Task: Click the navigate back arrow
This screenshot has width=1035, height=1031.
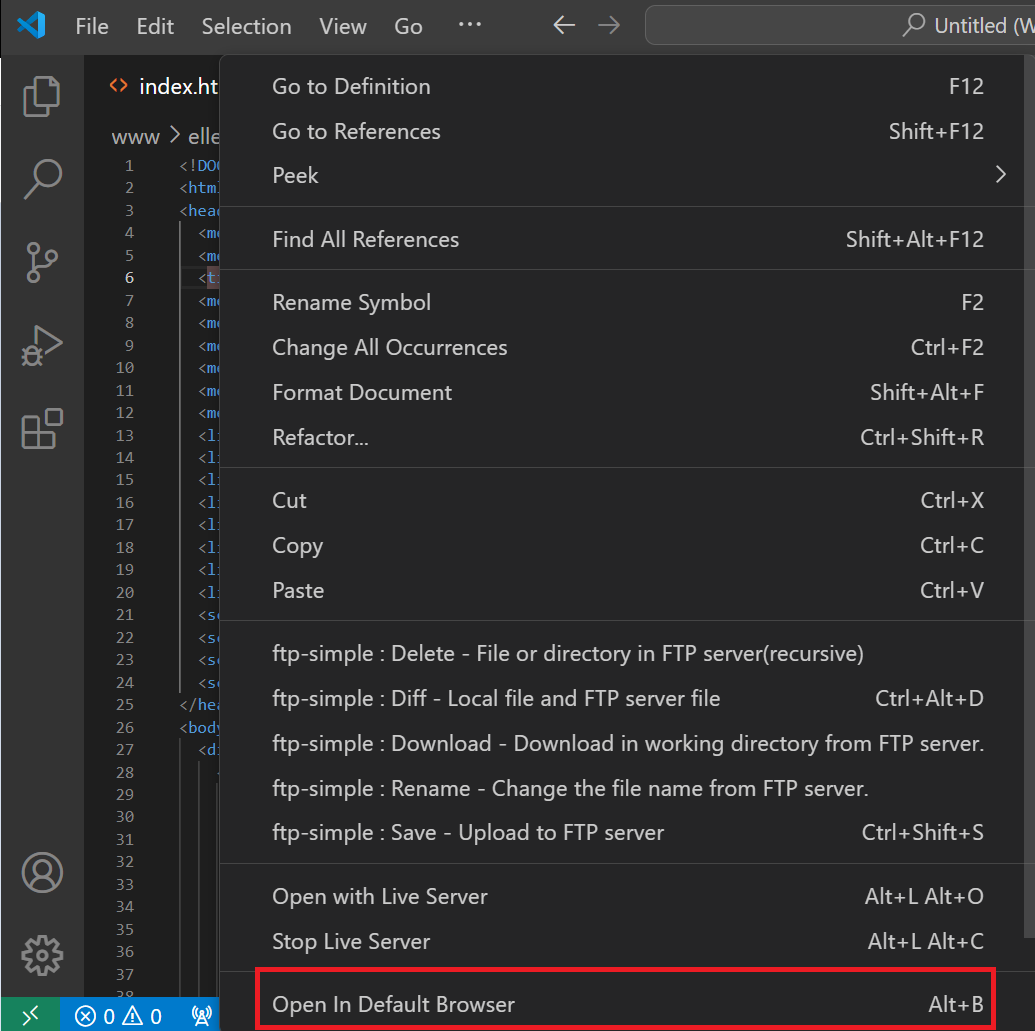Action: (x=563, y=26)
